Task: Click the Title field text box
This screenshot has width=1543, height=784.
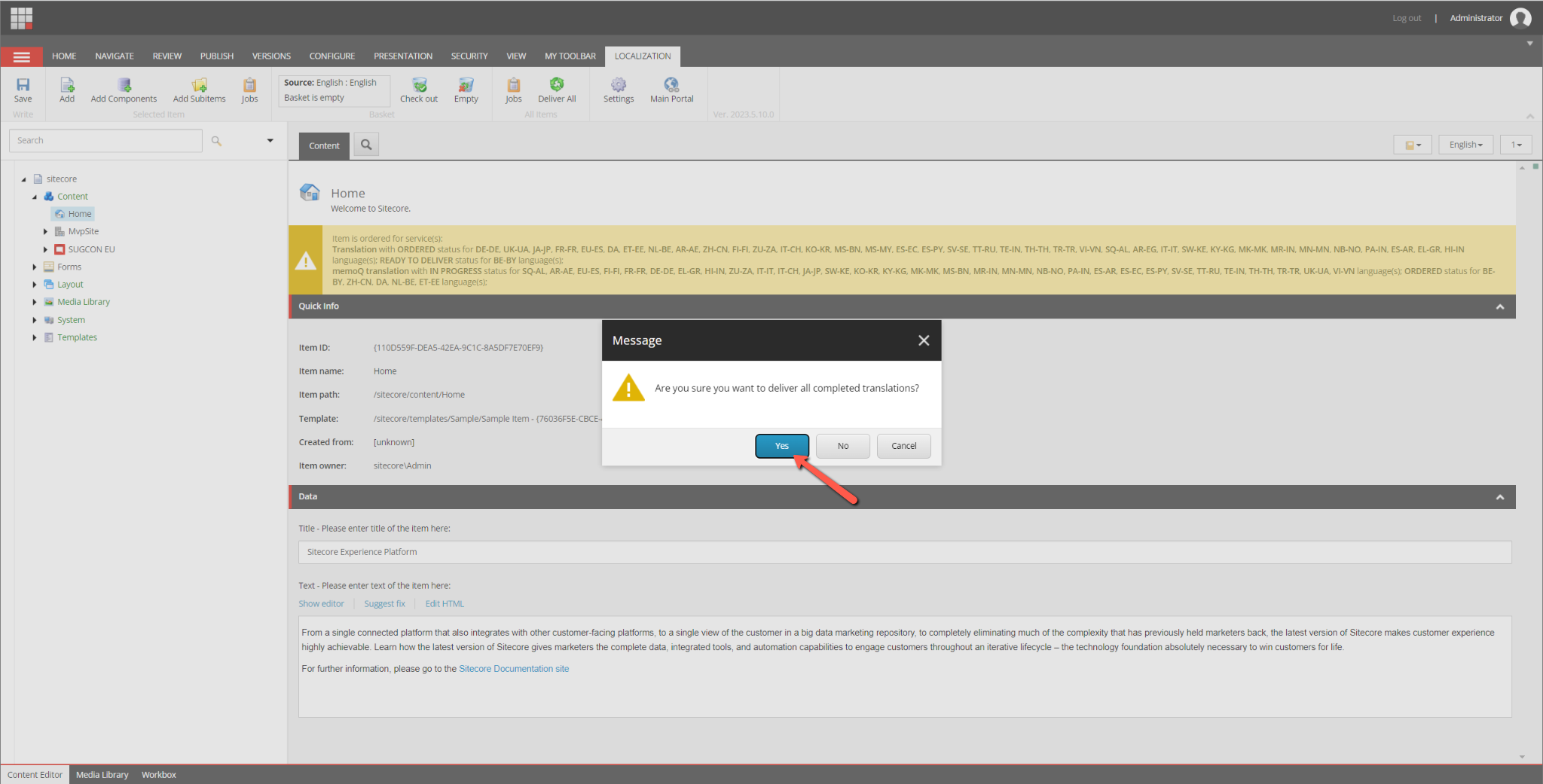Action: pyautogui.click(x=905, y=552)
